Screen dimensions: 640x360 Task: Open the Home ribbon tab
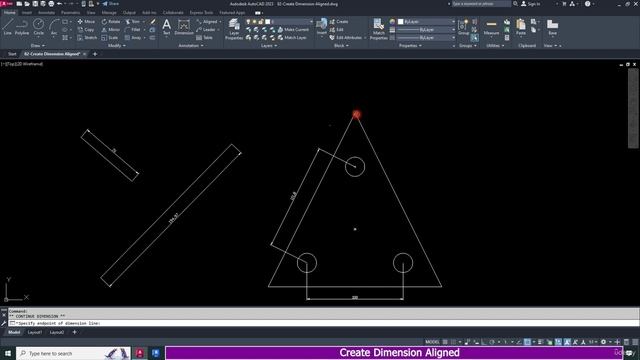coord(9,13)
